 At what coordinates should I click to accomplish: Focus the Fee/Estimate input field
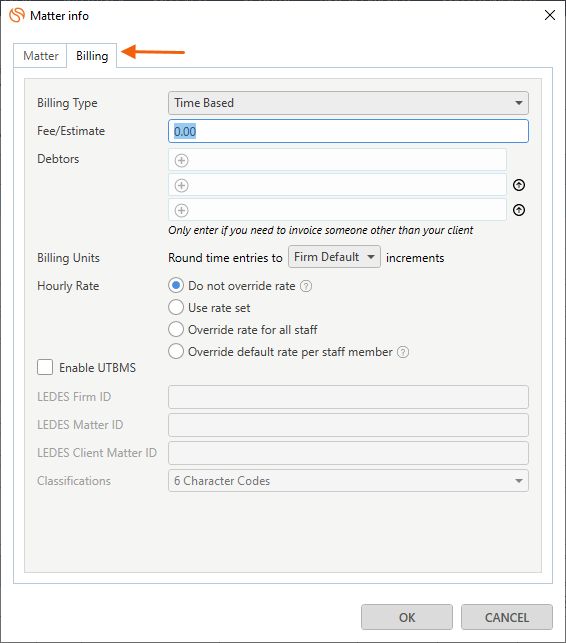348,131
